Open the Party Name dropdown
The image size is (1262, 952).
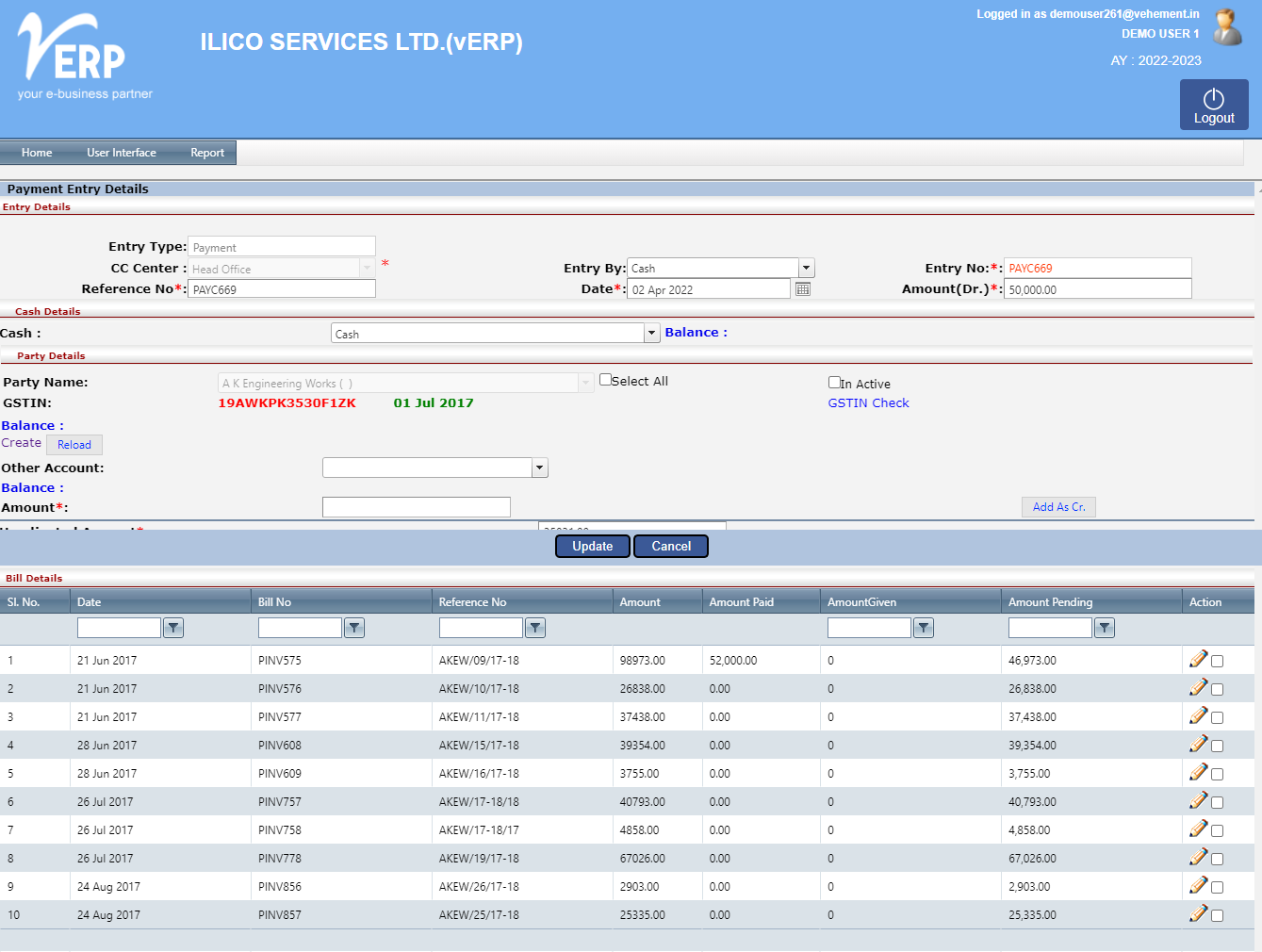tap(585, 383)
